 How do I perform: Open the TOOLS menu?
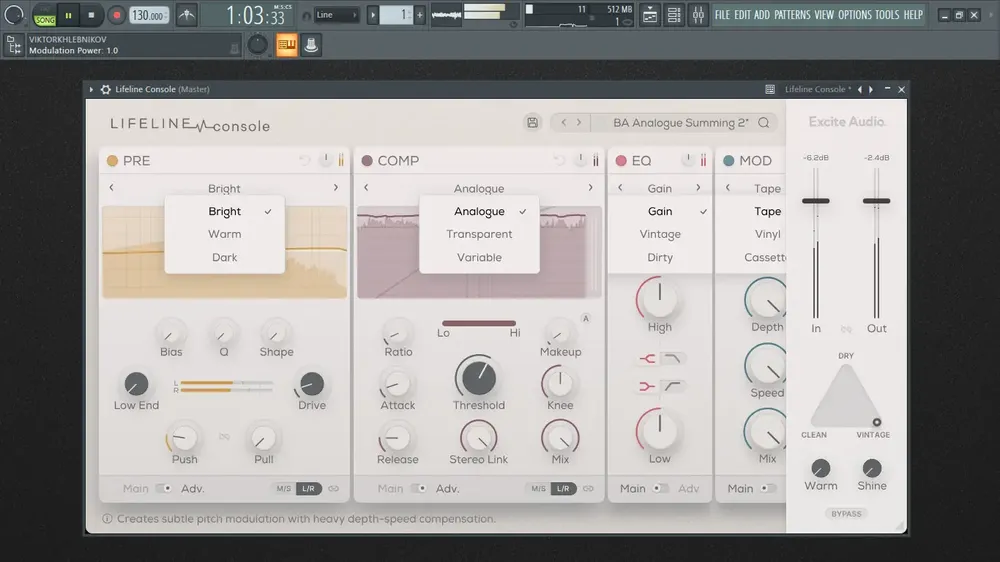886,15
